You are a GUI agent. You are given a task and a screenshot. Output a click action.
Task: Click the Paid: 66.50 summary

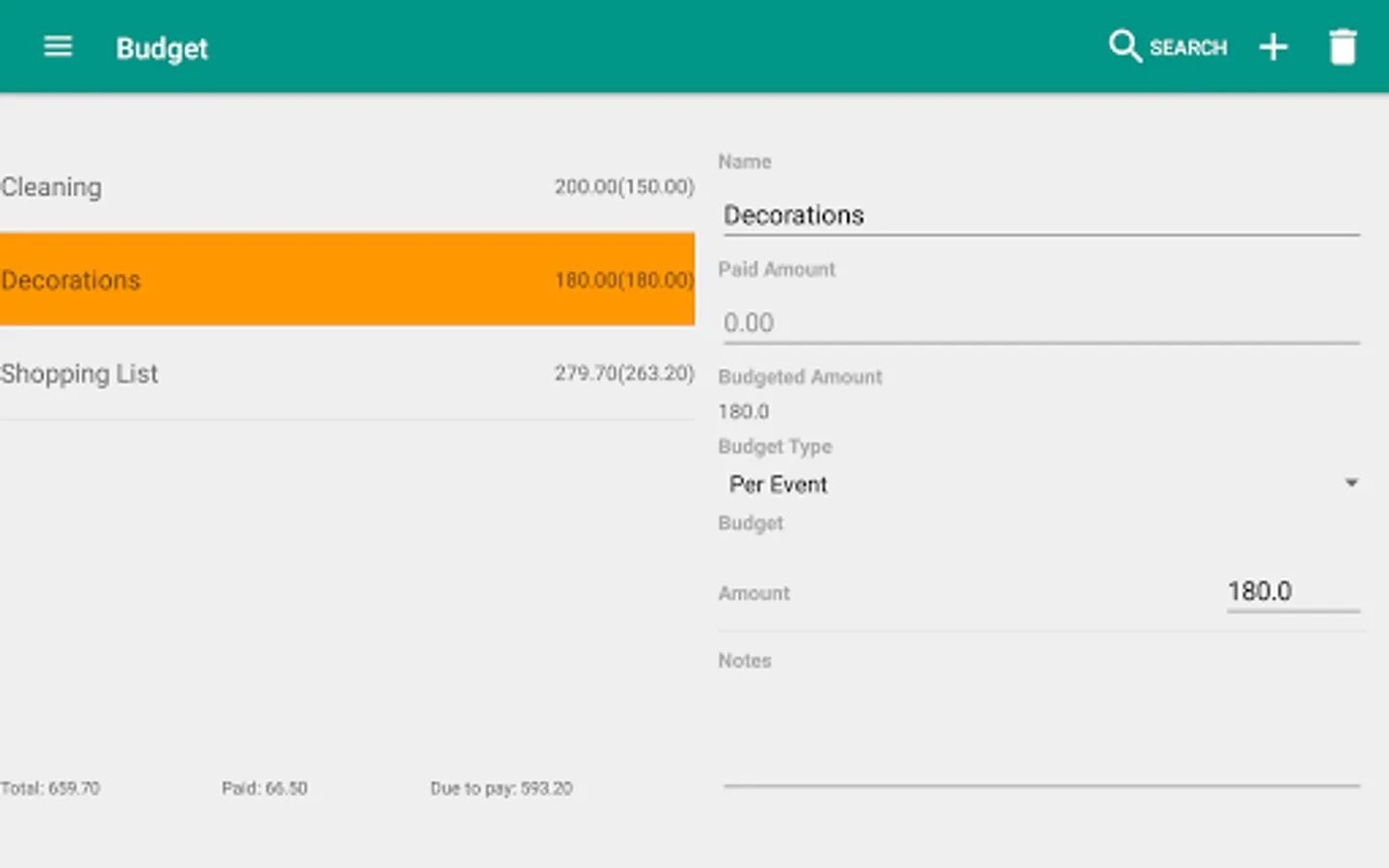tap(264, 788)
